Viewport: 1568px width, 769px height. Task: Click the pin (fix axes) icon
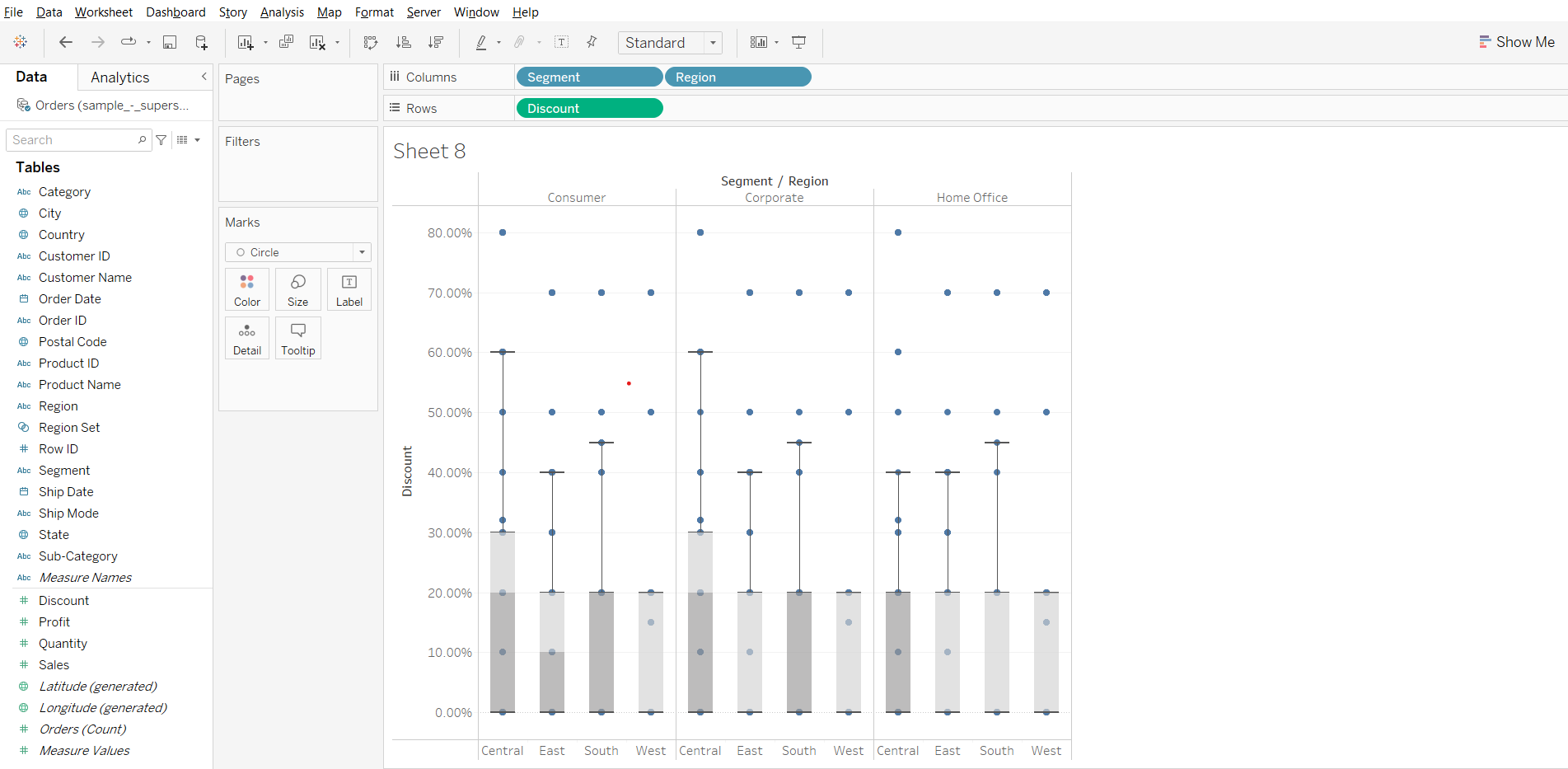pyautogui.click(x=592, y=42)
